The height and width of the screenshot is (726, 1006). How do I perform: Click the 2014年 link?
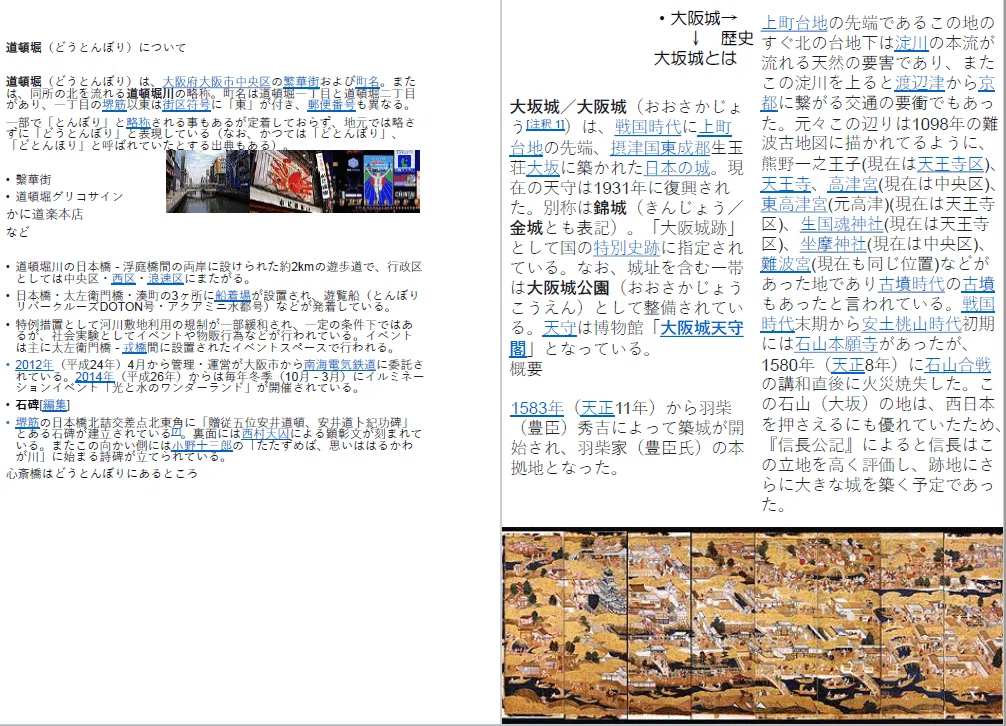pos(94,376)
